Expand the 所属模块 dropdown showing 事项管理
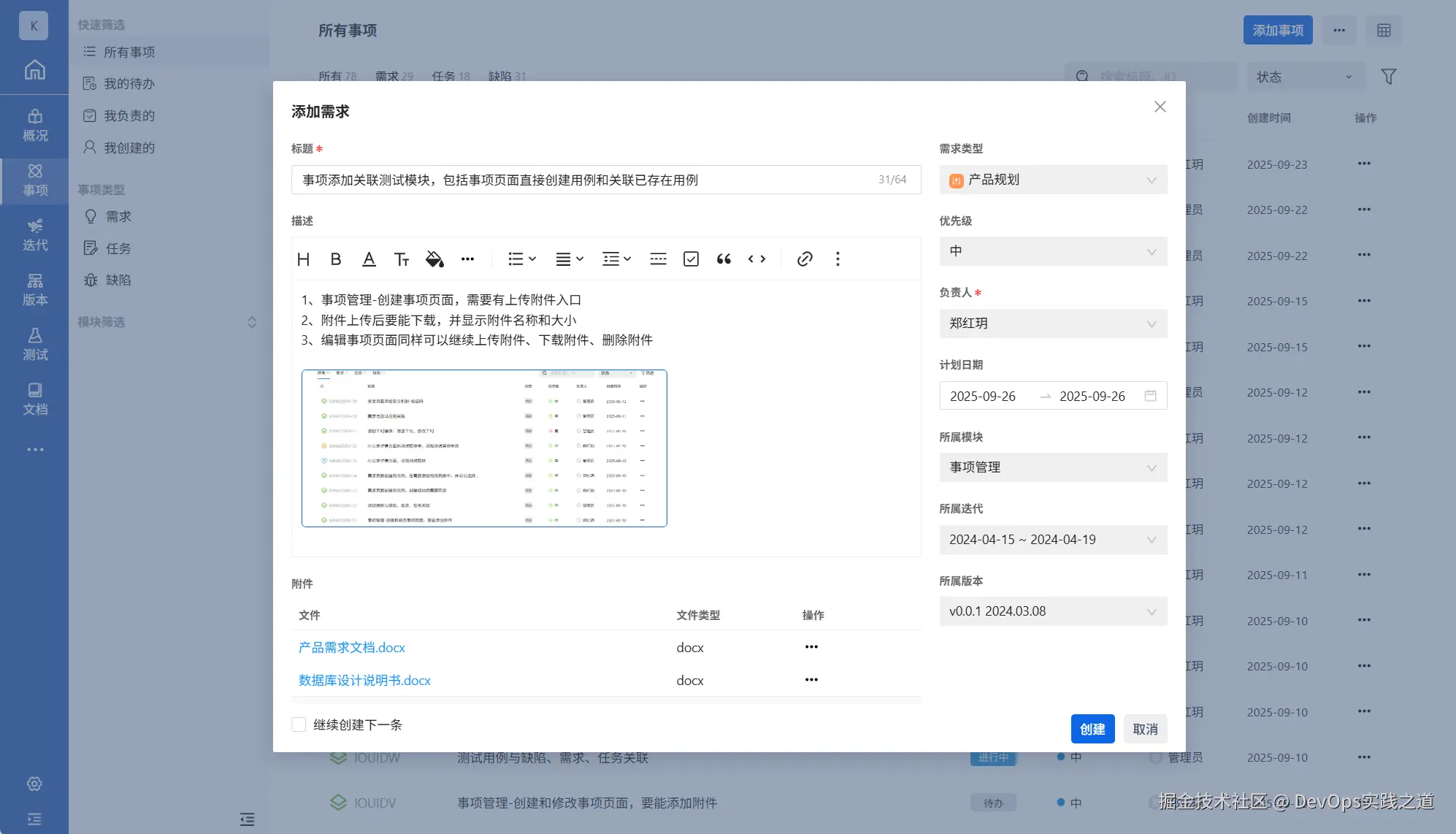1456x834 pixels. pos(1052,467)
